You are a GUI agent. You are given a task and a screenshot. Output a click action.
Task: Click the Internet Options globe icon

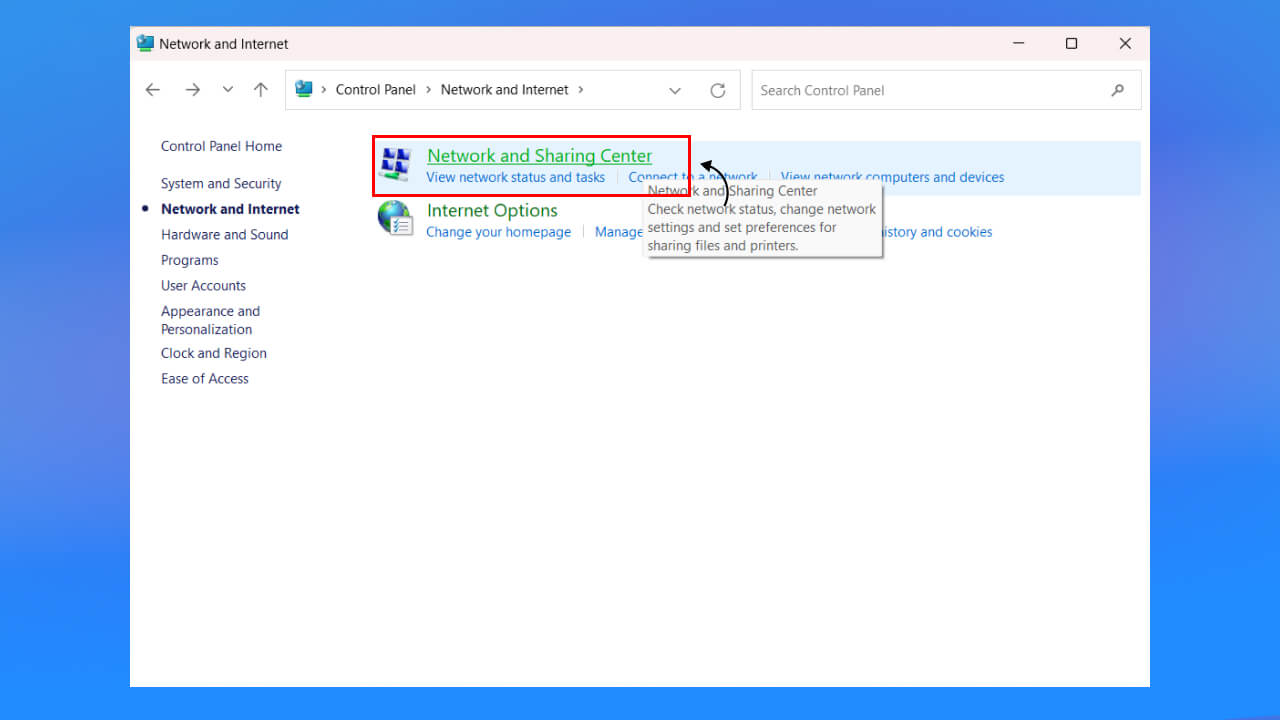(396, 218)
